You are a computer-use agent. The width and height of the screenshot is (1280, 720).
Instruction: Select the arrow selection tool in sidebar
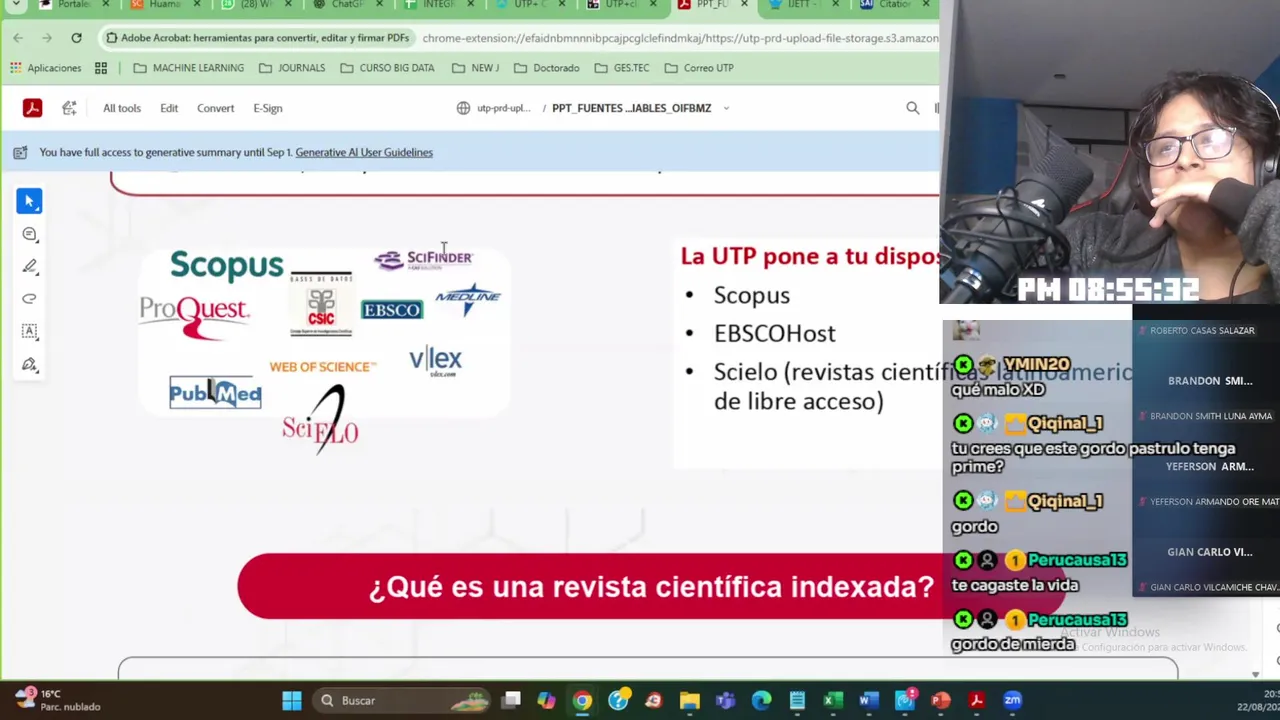point(29,202)
